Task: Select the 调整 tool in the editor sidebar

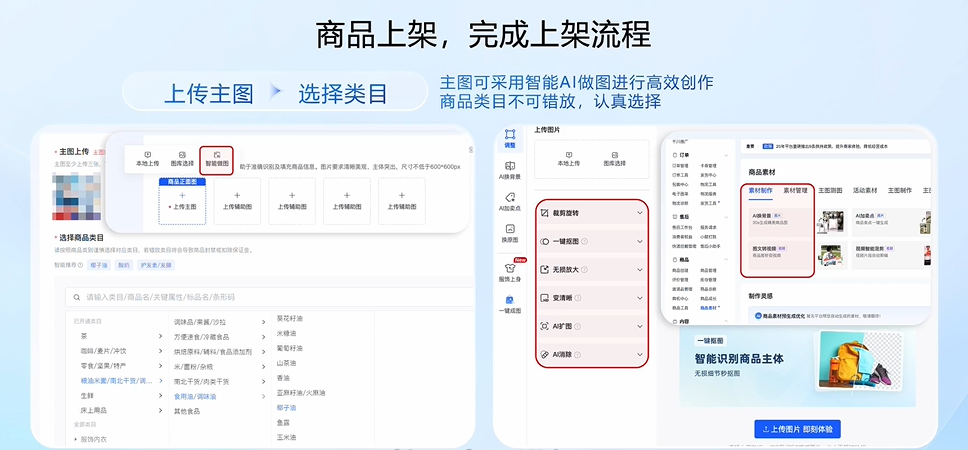Action: [510, 138]
